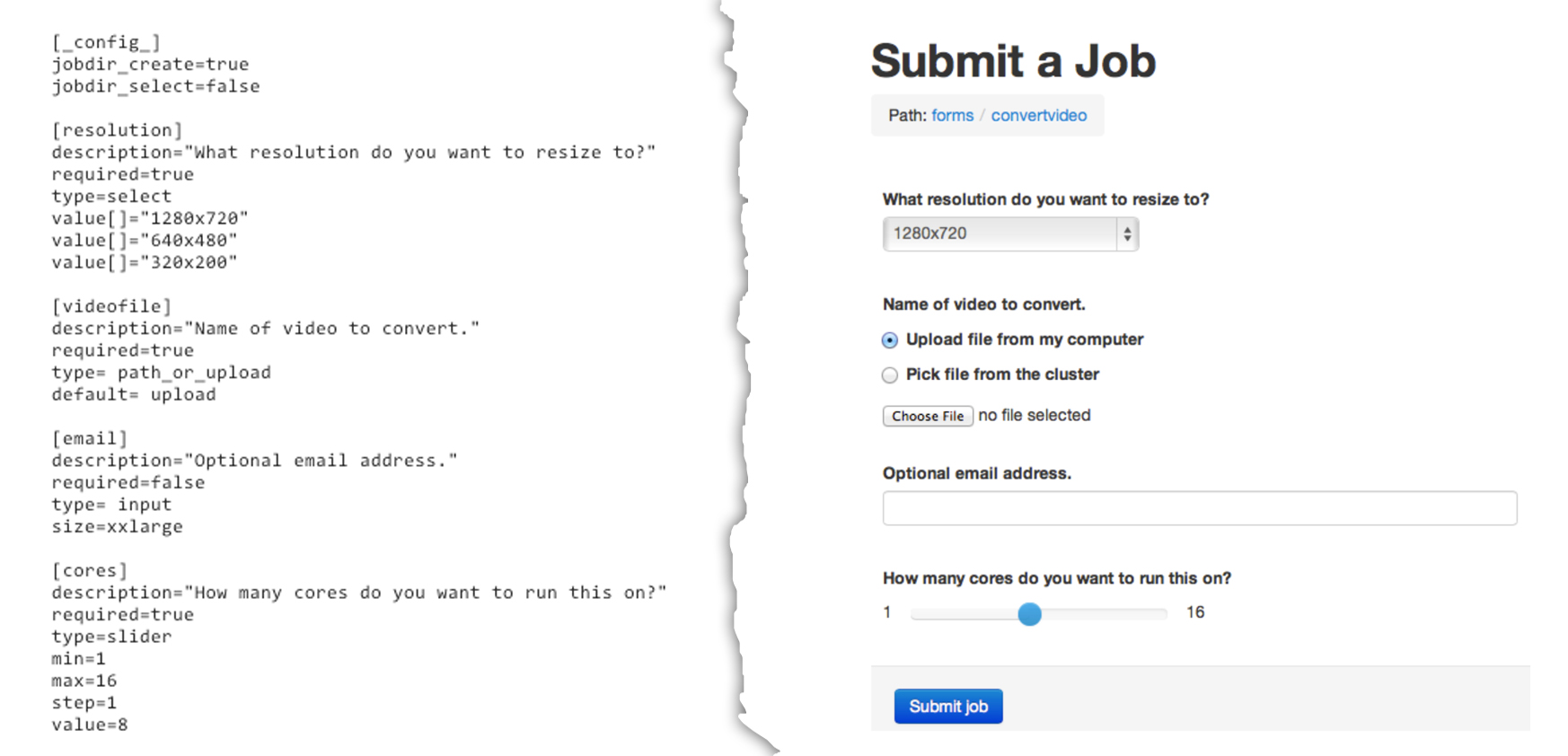Click the Pick file from the cluster label
Viewport: 1568px width, 756px height.
pyautogui.click(x=1002, y=374)
